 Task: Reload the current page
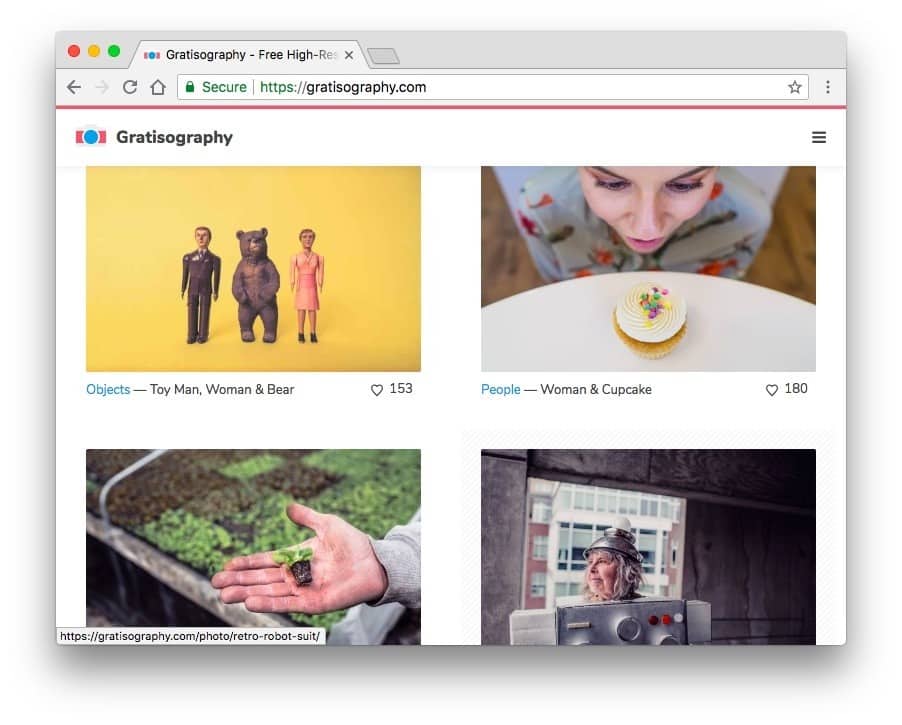[x=129, y=87]
